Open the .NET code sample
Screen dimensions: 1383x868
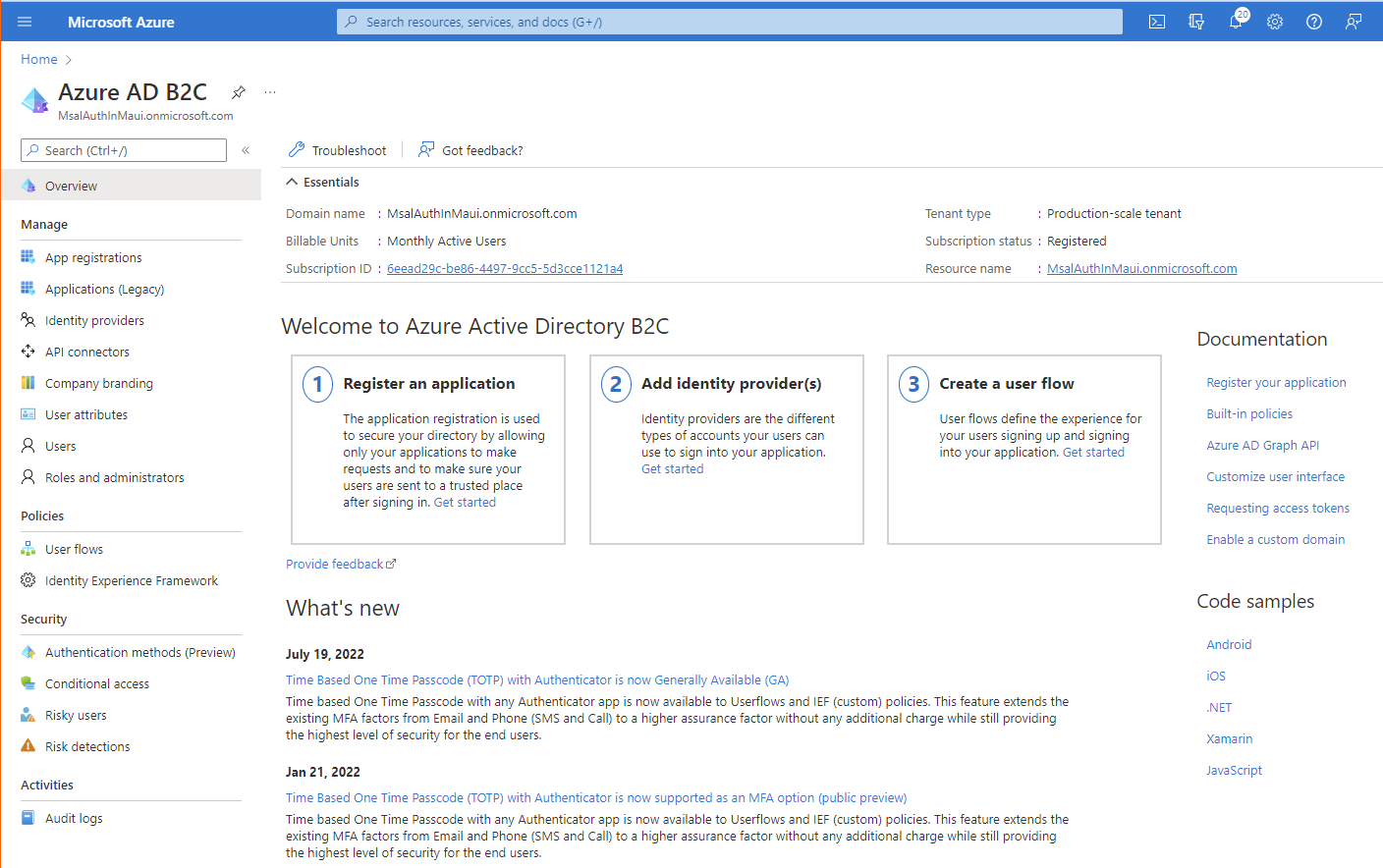click(1219, 707)
